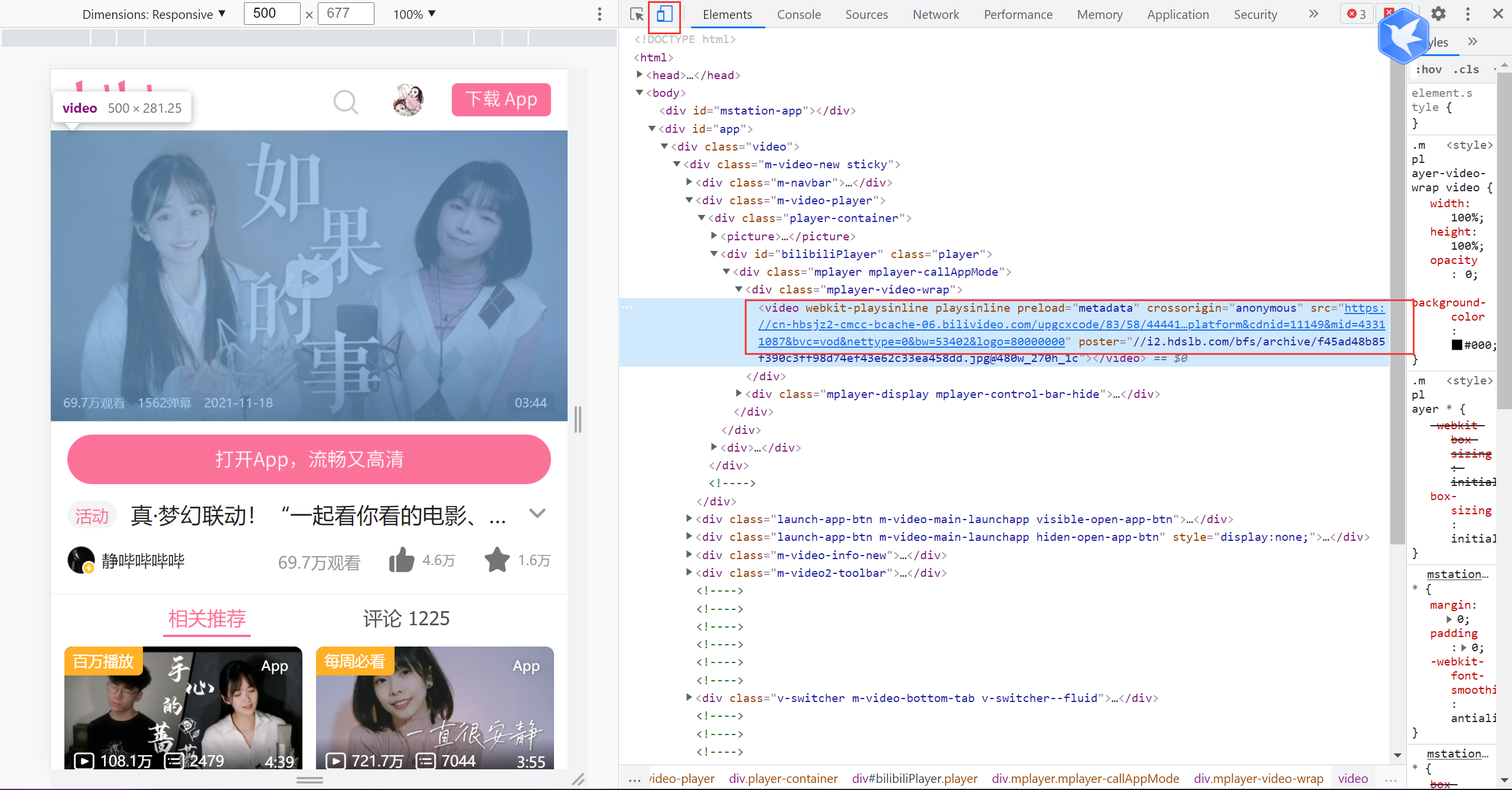The height and width of the screenshot is (790, 1512).
Task: Click the #000 black color swatch
Action: 1457,345
